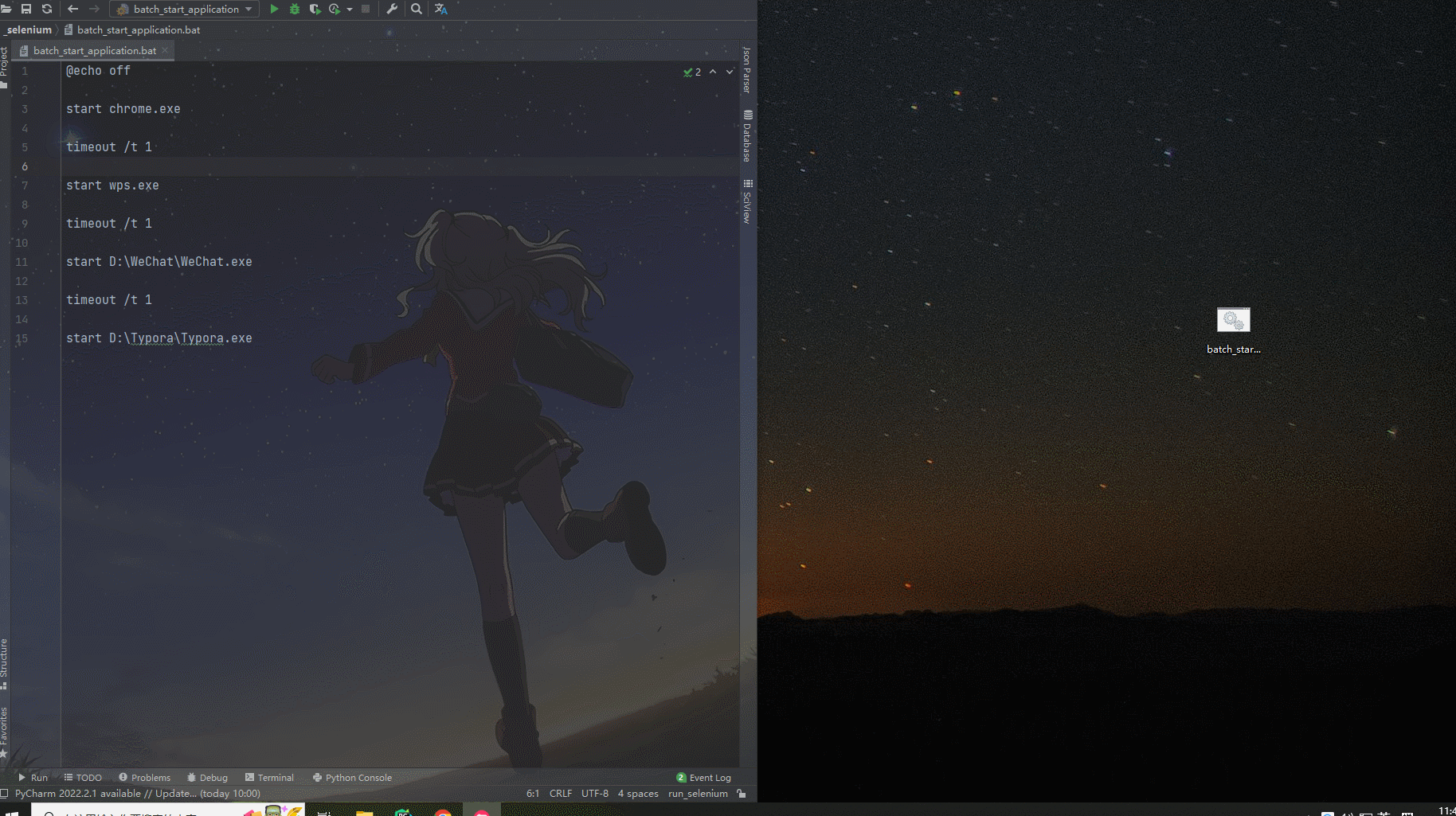Click the PyCharm 2022.2.1 update notification
The image size is (1456, 816).
pyautogui.click(x=138, y=794)
